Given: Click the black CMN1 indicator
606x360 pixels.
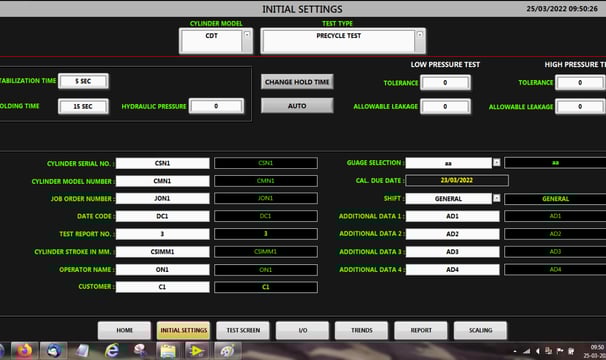Looking at the screenshot, I should pyautogui.click(x=266, y=181).
